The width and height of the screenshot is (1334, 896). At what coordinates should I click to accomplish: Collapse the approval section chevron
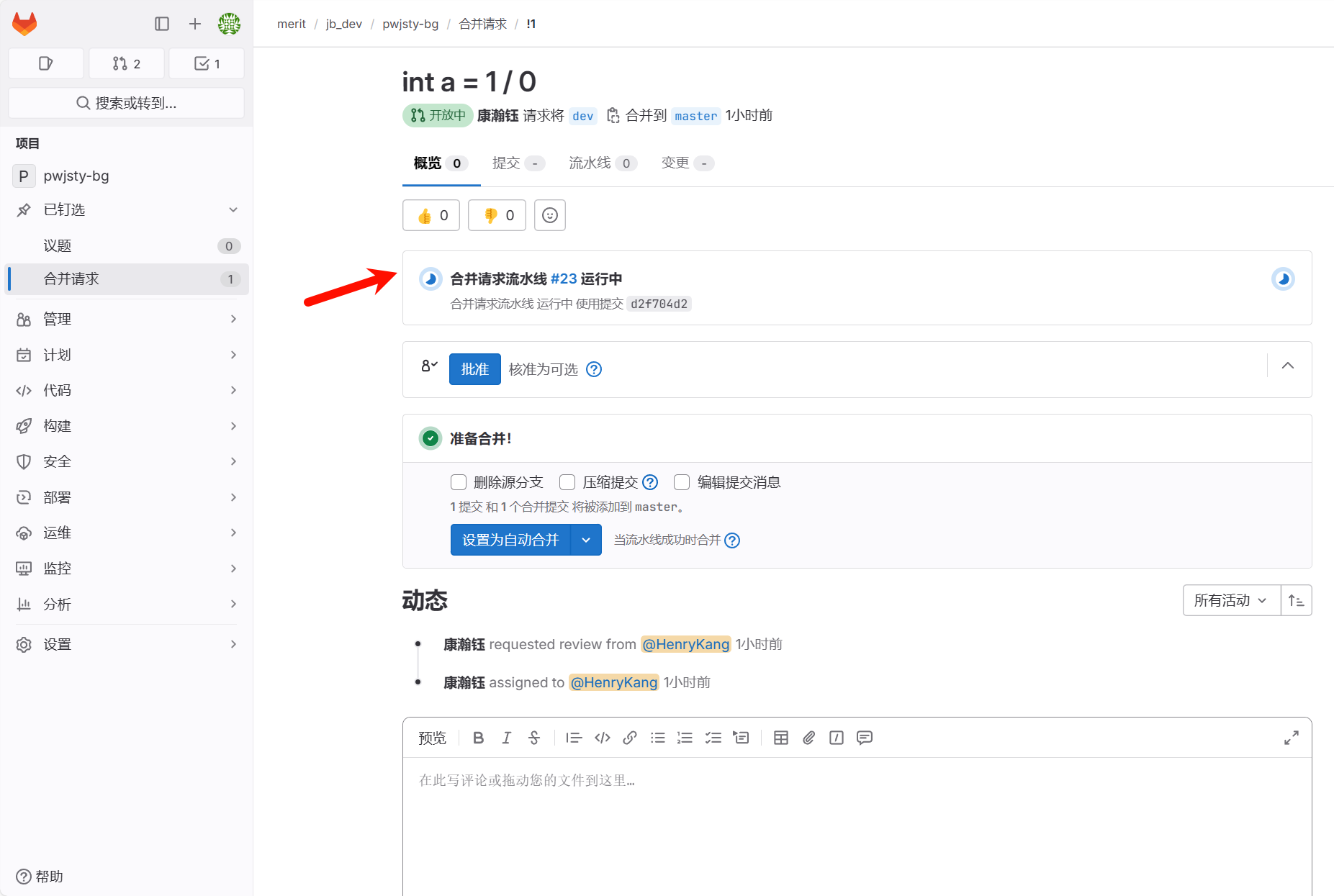[x=1288, y=366]
